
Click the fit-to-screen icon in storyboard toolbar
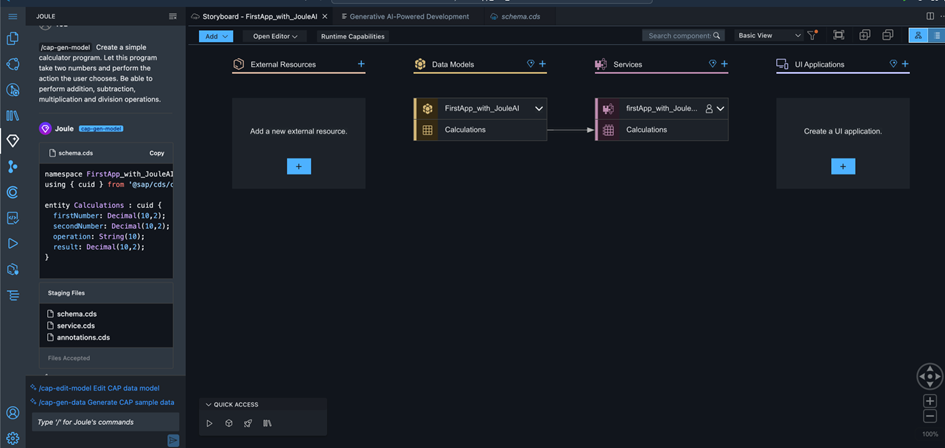(838, 36)
